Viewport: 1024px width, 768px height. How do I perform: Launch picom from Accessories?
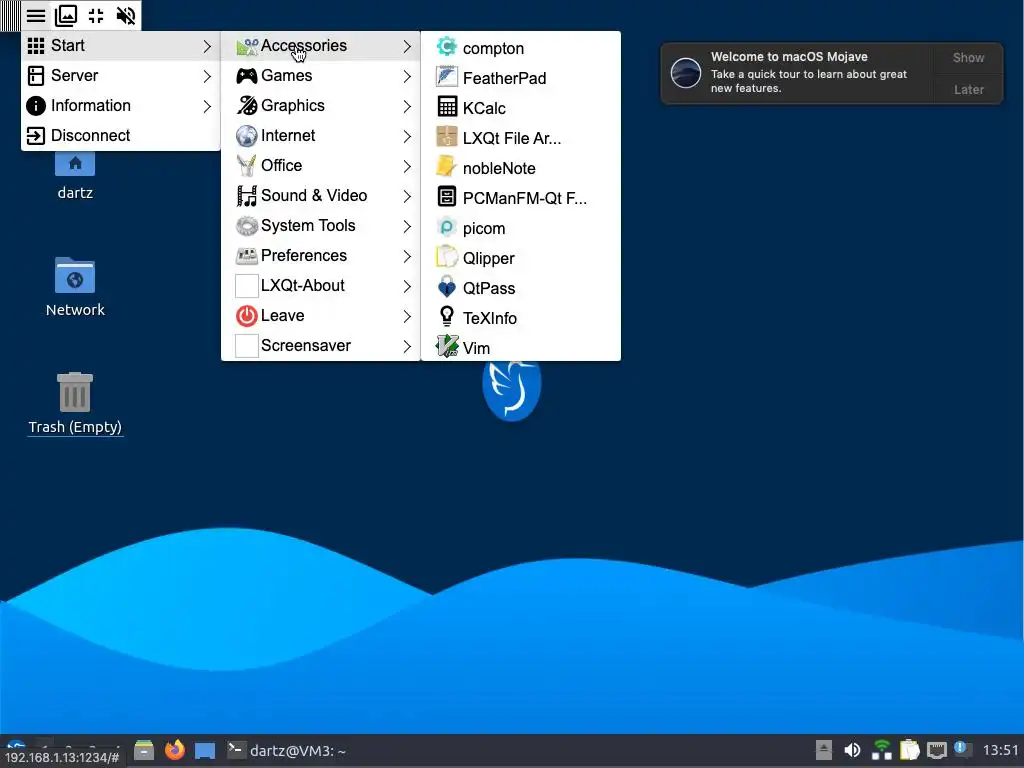click(520, 229)
